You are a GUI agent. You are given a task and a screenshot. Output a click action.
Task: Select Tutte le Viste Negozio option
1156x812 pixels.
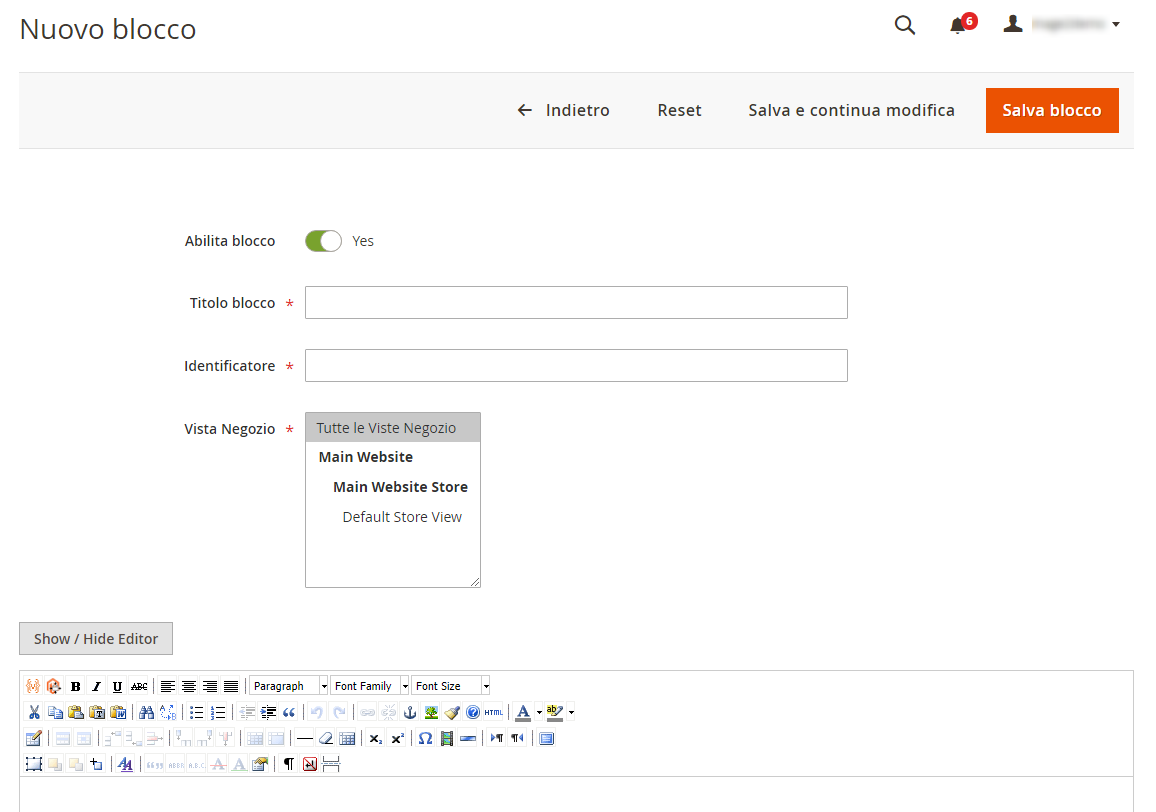click(393, 428)
